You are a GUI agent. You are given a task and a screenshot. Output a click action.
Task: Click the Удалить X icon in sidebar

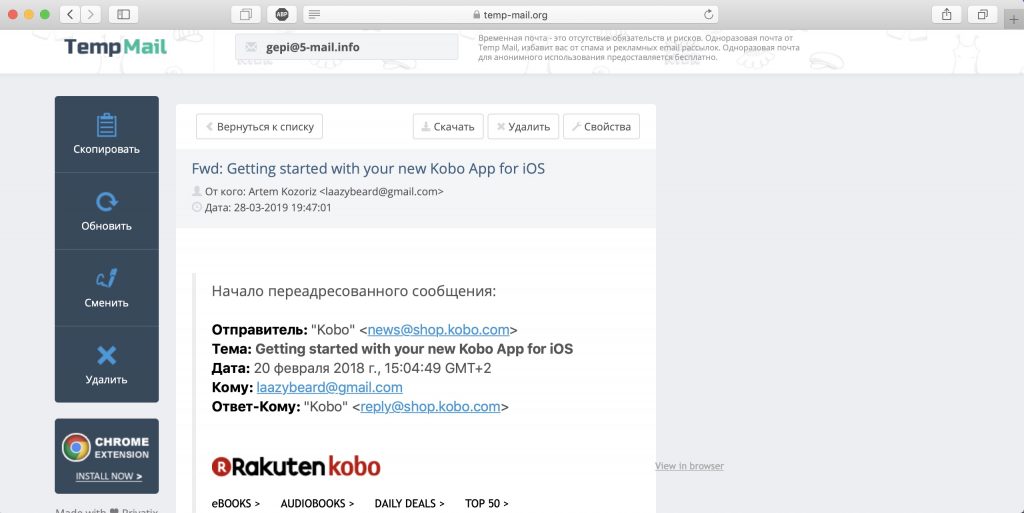pyautogui.click(x=107, y=355)
